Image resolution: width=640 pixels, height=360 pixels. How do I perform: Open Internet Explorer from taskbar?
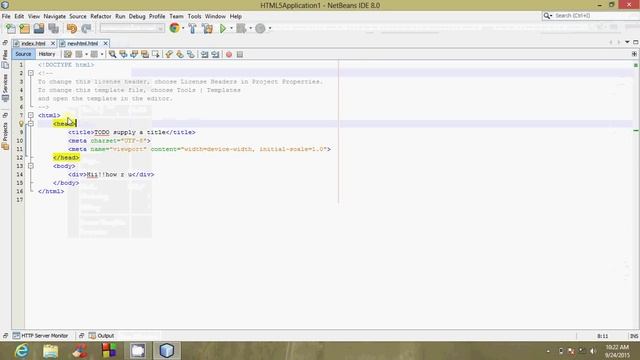click(x=21, y=351)
